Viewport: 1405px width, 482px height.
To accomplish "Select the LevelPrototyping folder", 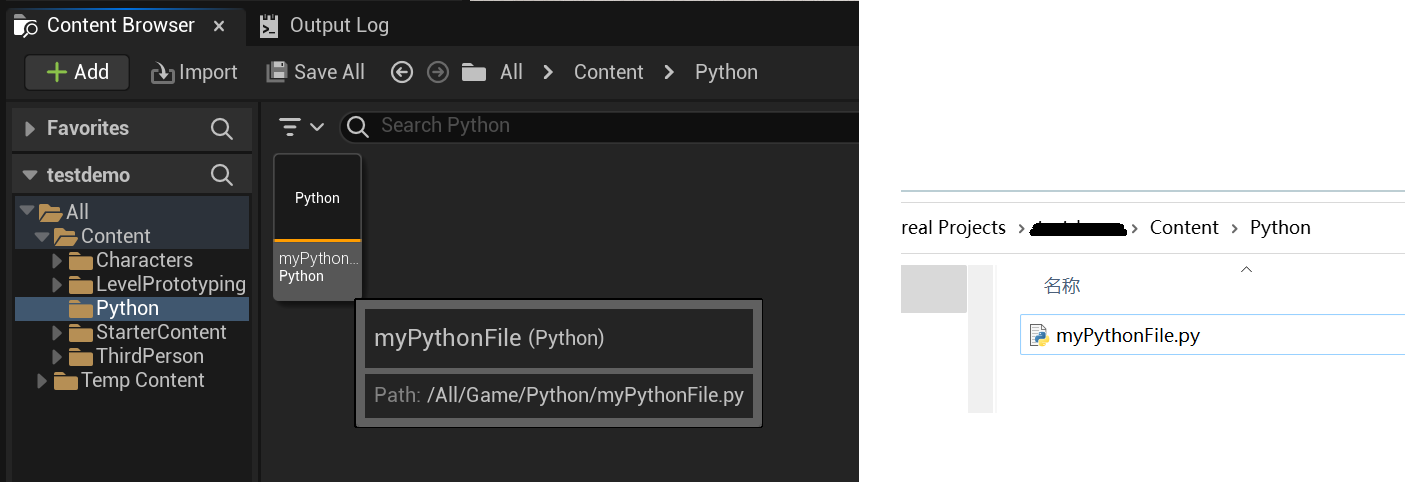I will 170,284.
